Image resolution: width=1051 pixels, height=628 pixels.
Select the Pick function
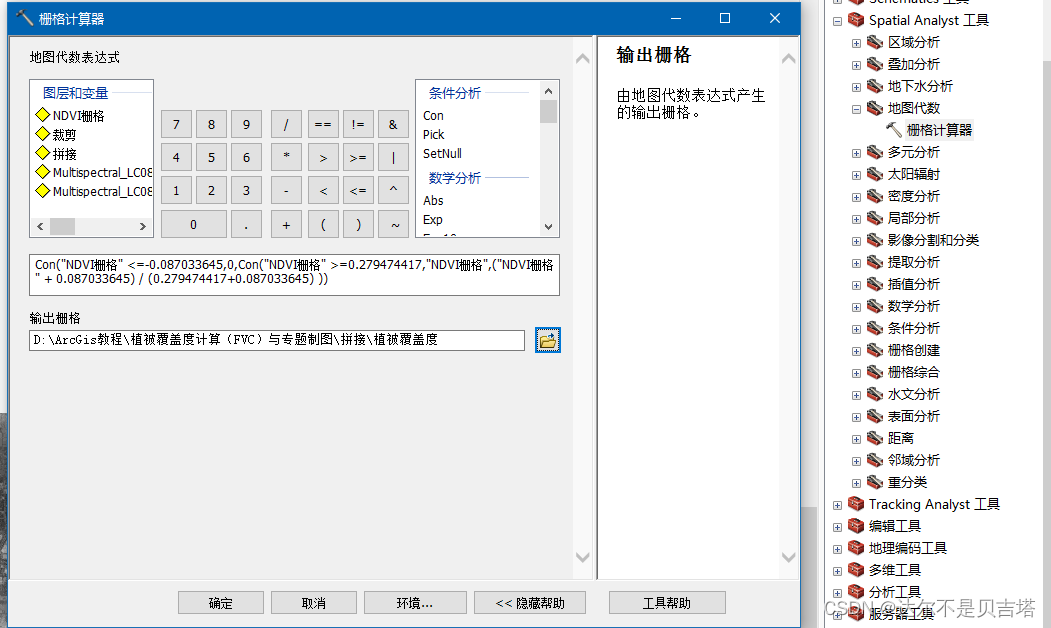[434, 134]
